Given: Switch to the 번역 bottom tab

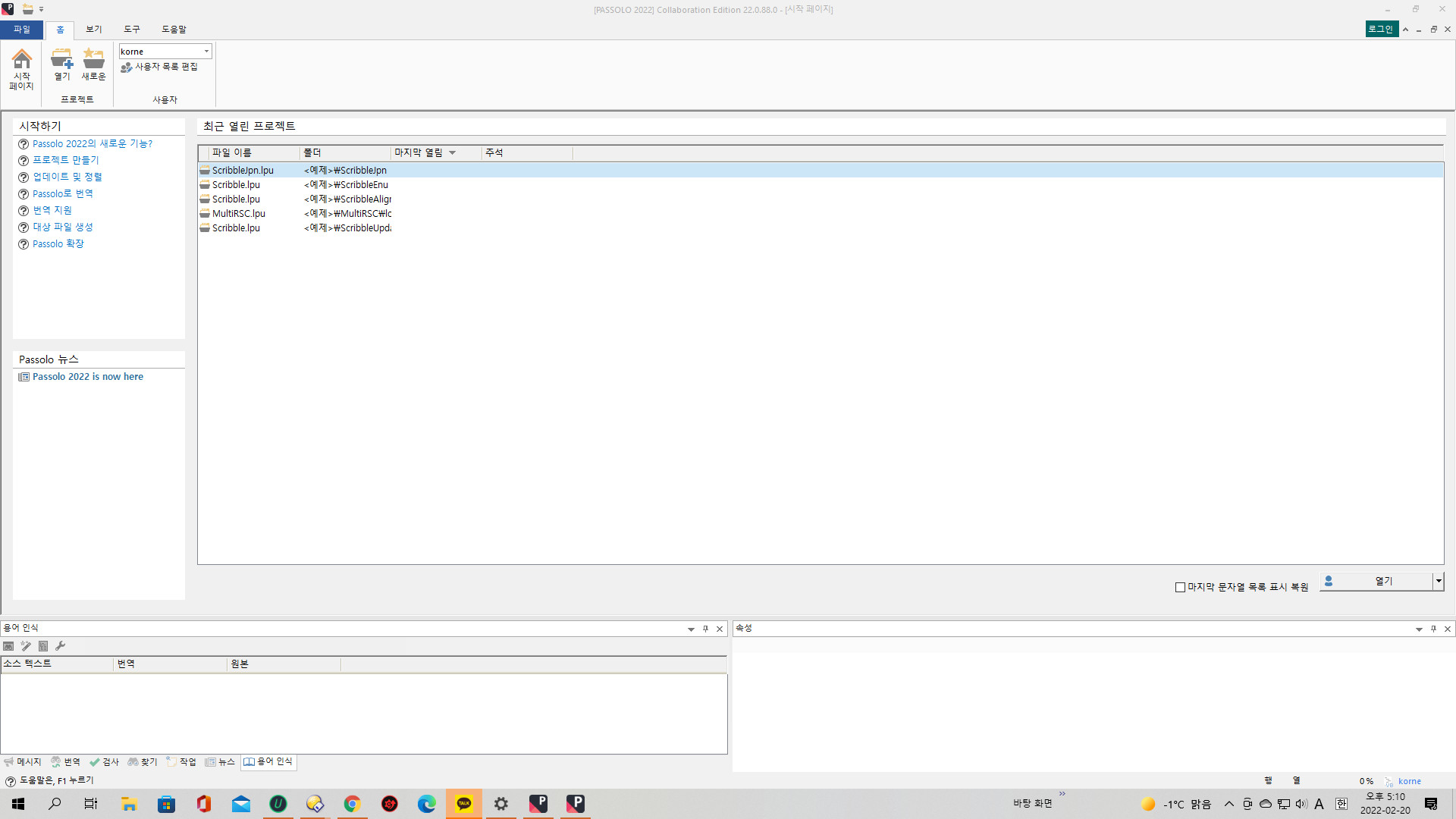Looking at the screenshot, I should (x=66, y=762).
